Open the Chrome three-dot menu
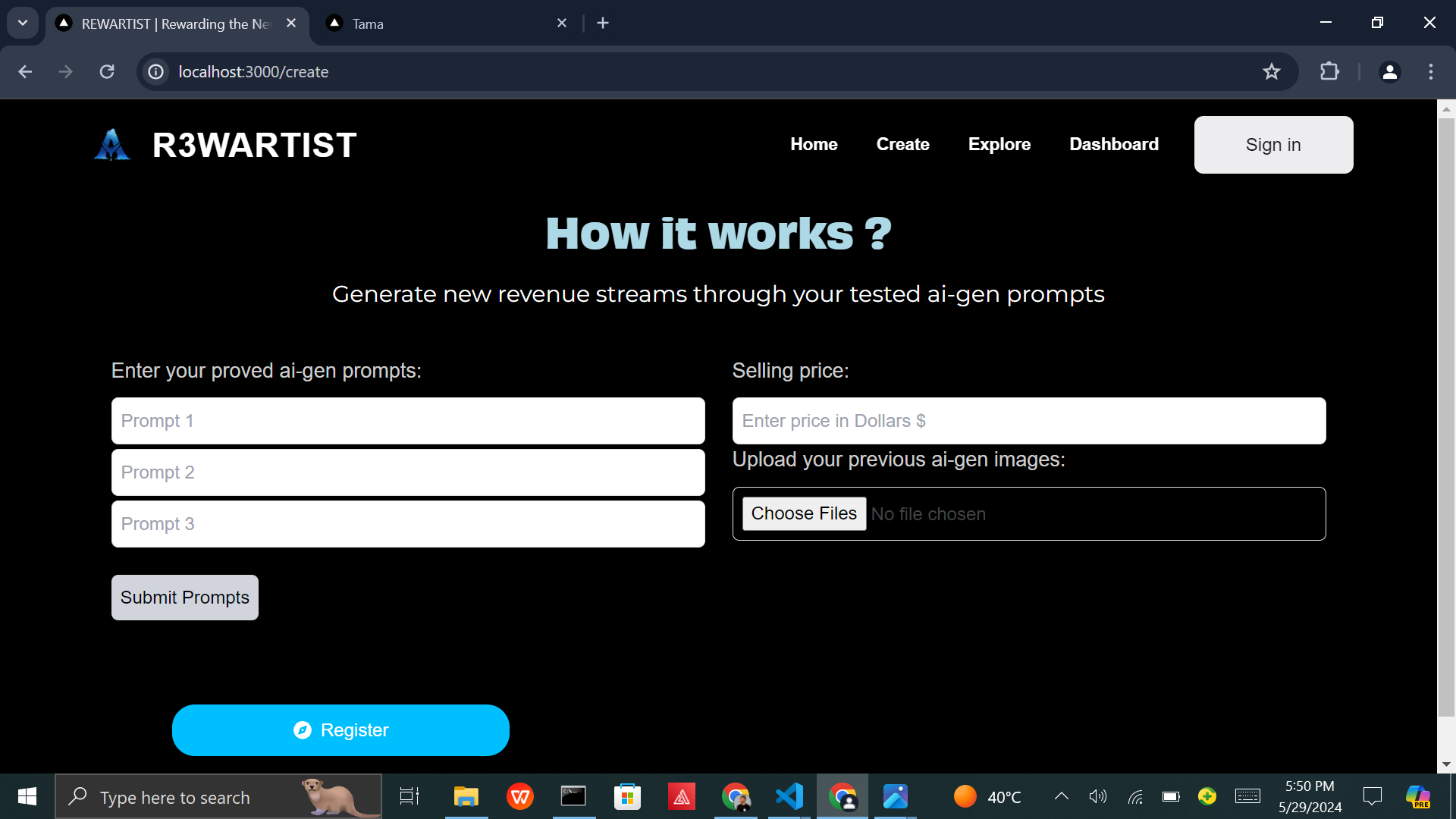The image size is (1456, 819). tap(1431, 72)
